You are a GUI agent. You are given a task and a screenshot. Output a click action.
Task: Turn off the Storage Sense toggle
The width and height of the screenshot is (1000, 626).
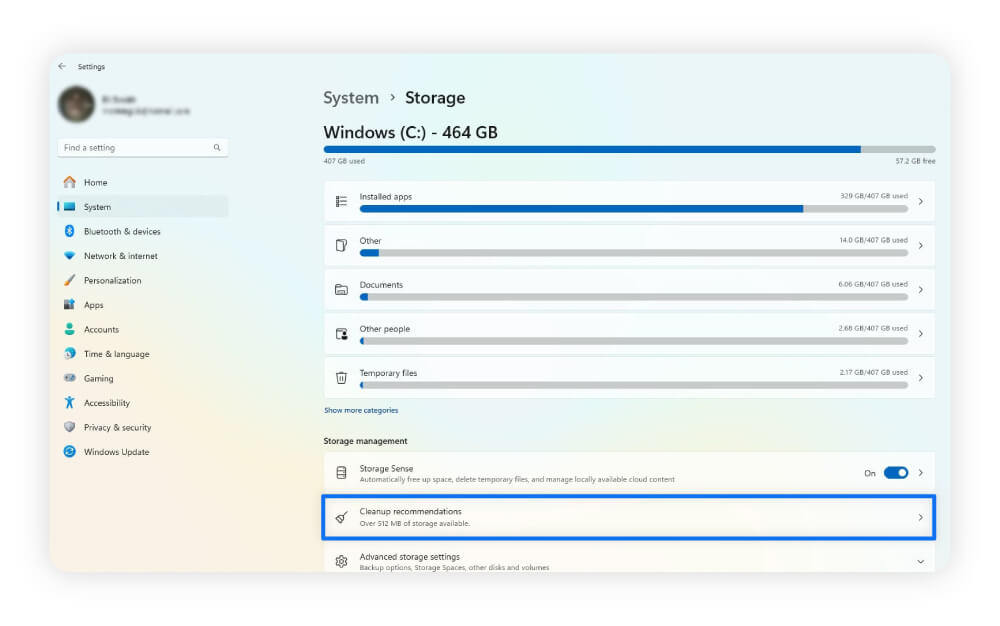pos(896,473)
